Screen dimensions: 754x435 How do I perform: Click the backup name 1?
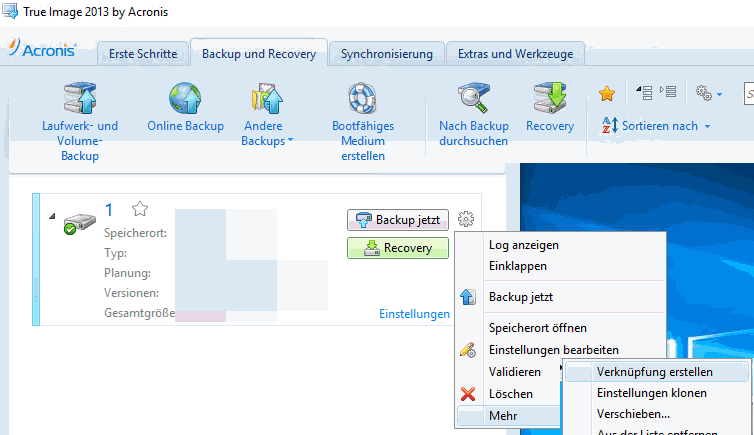[109, 210]
